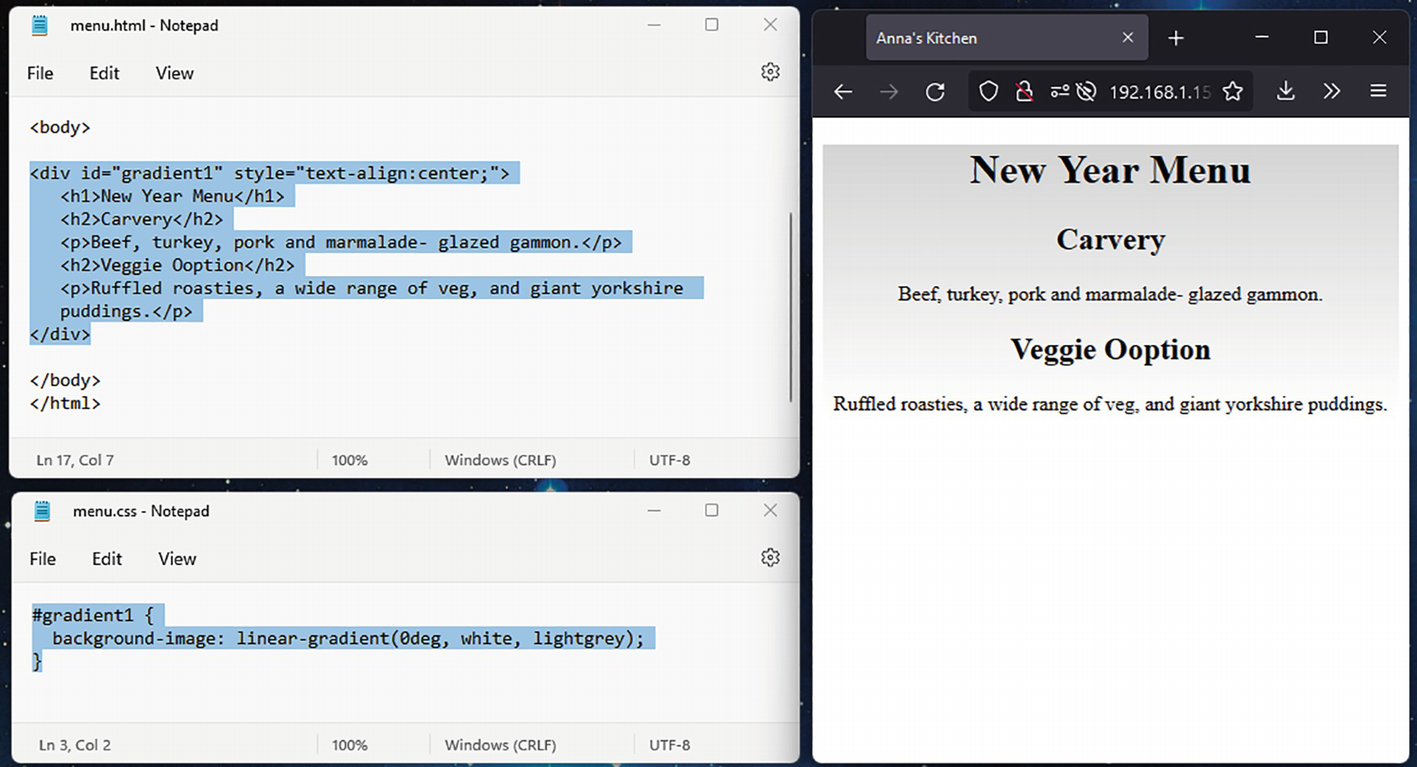Viewport: 1417px width, 767px height.
Task: Click Windows (CRLF) in menu.css status bar
Action: pyautogui.click(x=500, y=746)
